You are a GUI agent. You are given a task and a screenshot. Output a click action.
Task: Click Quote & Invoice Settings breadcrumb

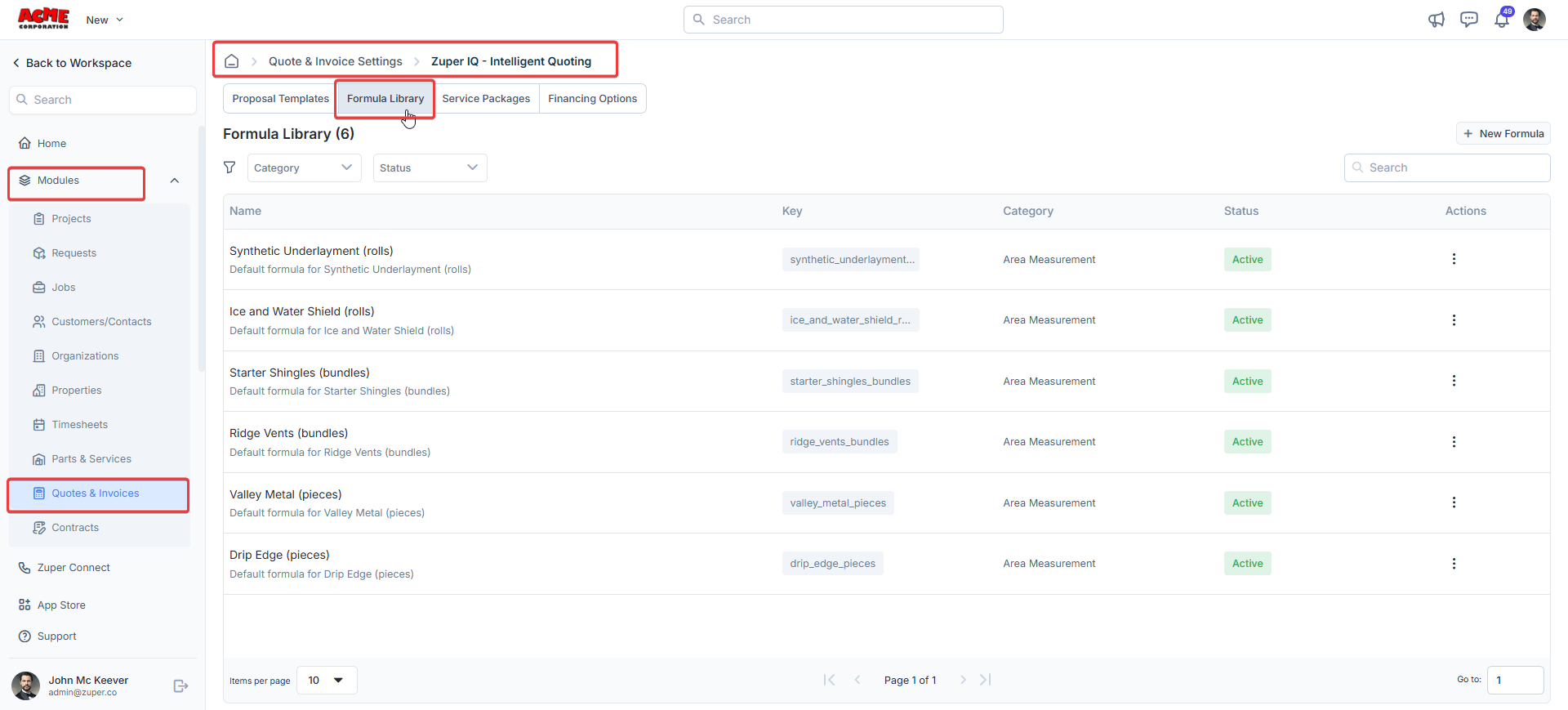pos(336,61)
